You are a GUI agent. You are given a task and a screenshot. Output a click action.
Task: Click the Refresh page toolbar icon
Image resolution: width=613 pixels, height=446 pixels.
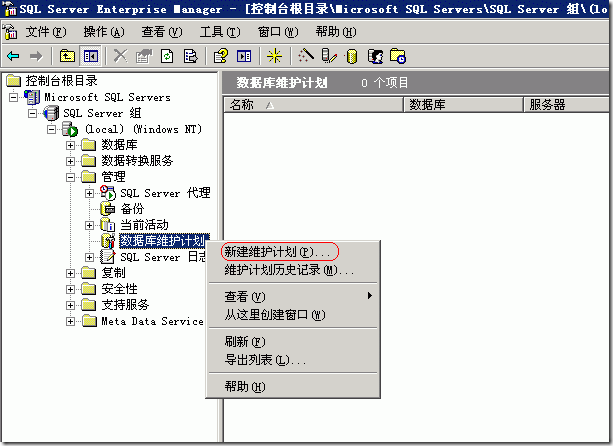pyautogui.click(x=167, y=56)
